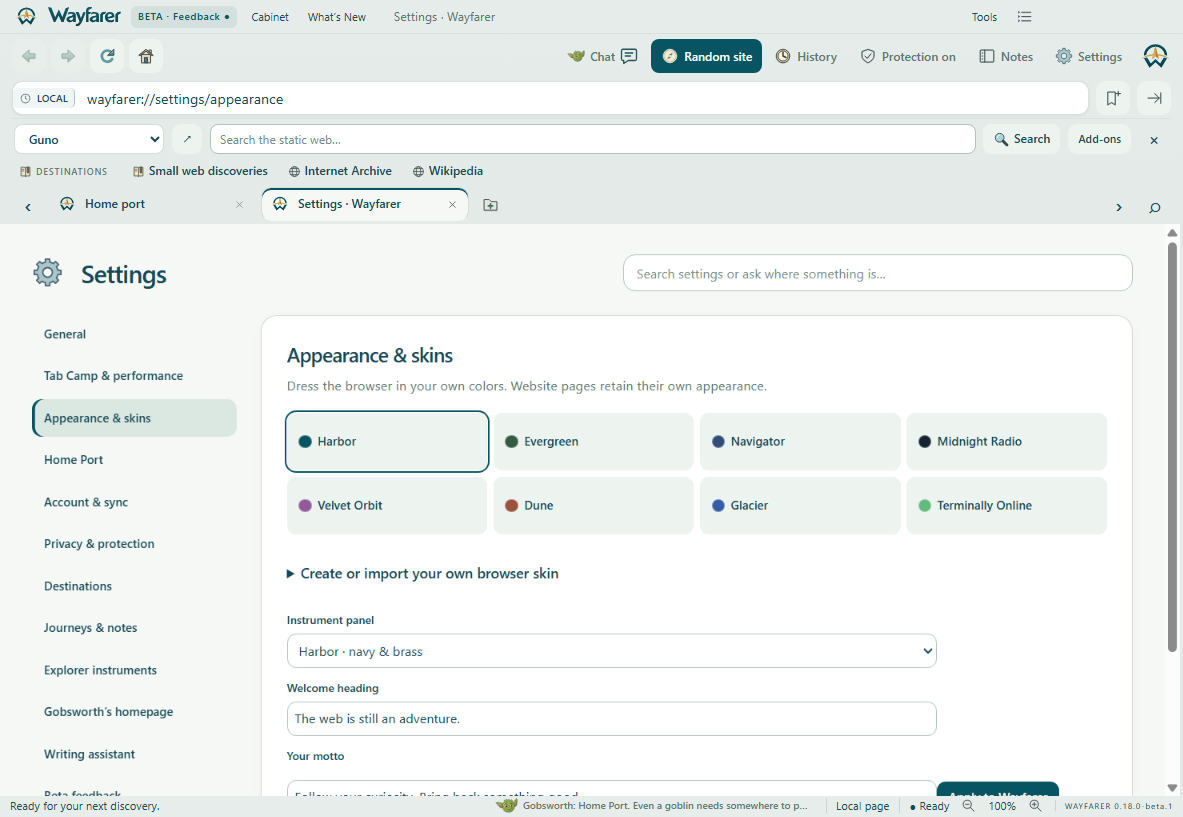The image size is (1183, 817).
Task: Click the Wayfarer profile compass icon
Action: pyautogui.click(x=1155, y=57)
